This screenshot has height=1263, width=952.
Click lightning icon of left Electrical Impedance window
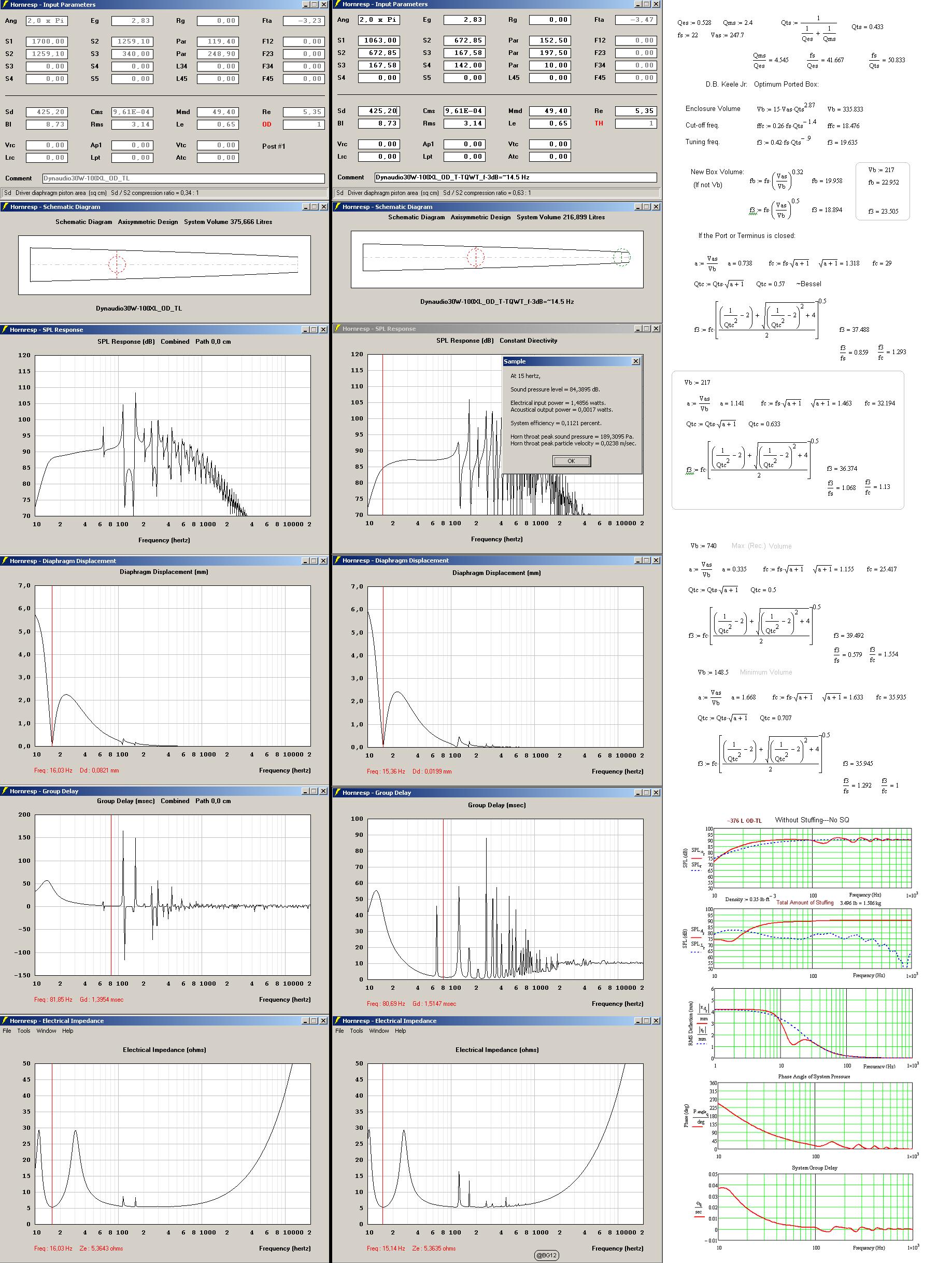tap(5, 1020)
